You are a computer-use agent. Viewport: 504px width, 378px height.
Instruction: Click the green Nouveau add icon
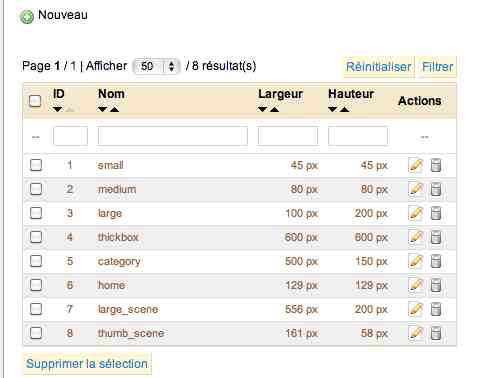click(27, 17)
